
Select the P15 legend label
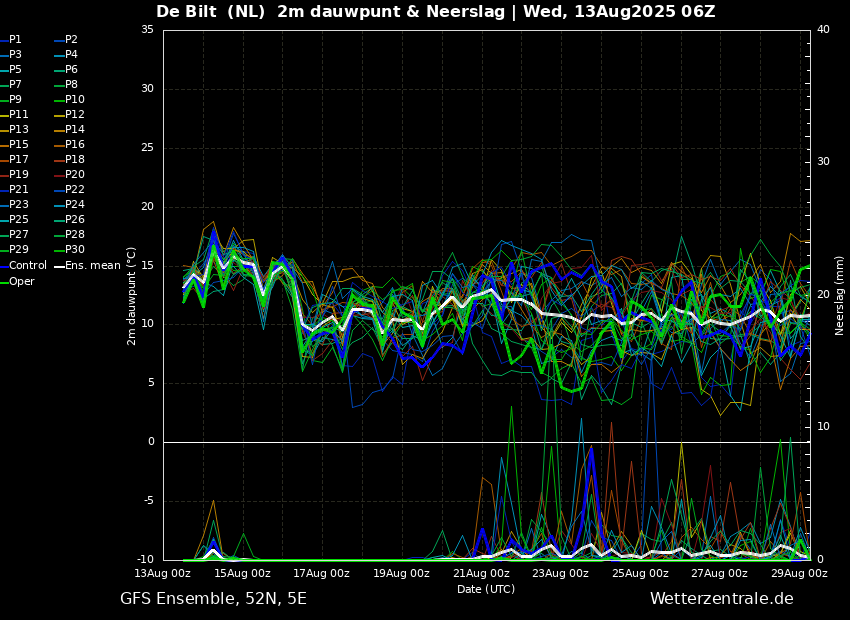click(19, 145)
